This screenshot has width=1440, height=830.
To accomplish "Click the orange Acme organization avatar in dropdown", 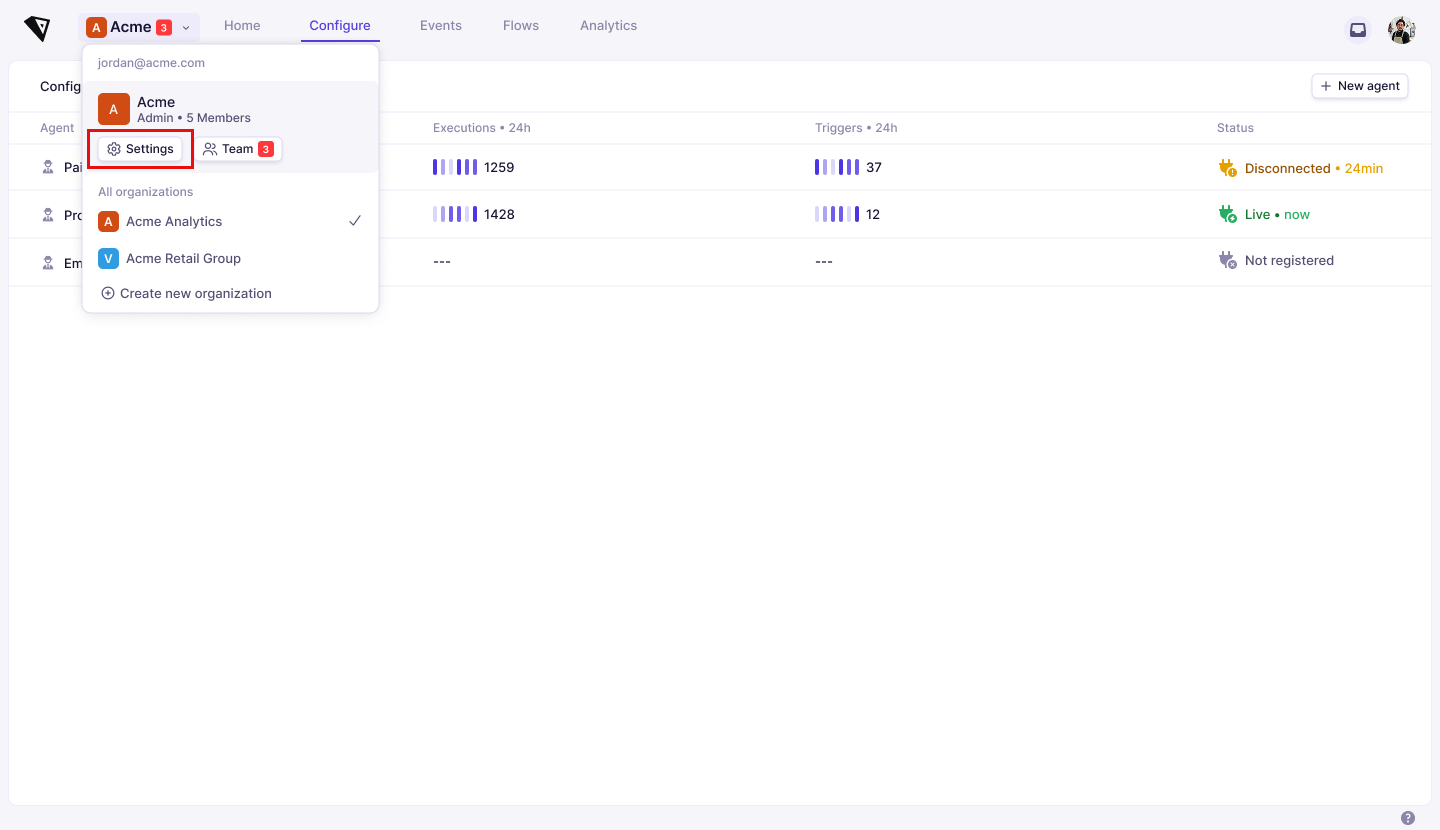I will pos(114,109).
